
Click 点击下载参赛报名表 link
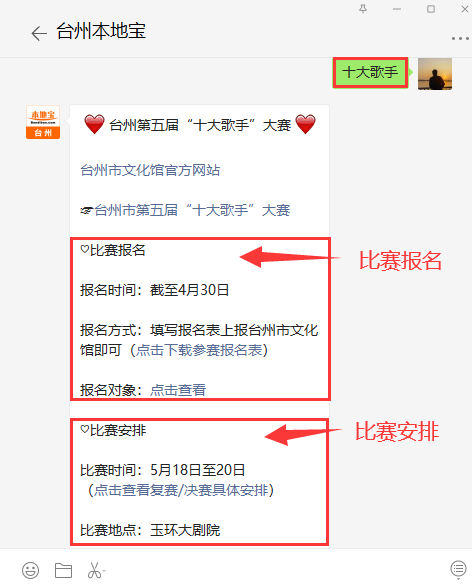tap(199, 350)
